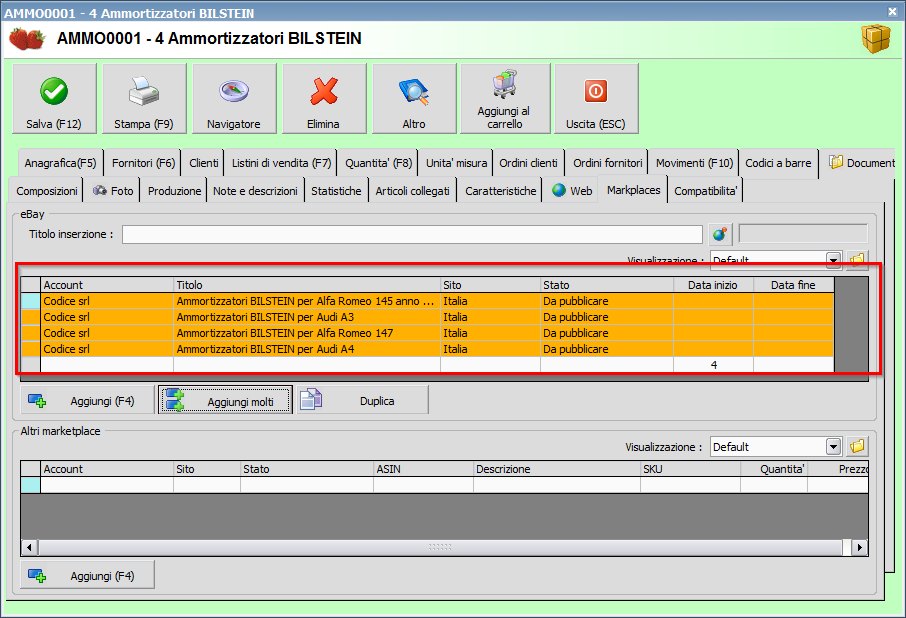Select row 'Ammortizzatori BILSTEIN per Audi A4'
Viewport: 906px width, 618px height.
[x=428, y=349]
